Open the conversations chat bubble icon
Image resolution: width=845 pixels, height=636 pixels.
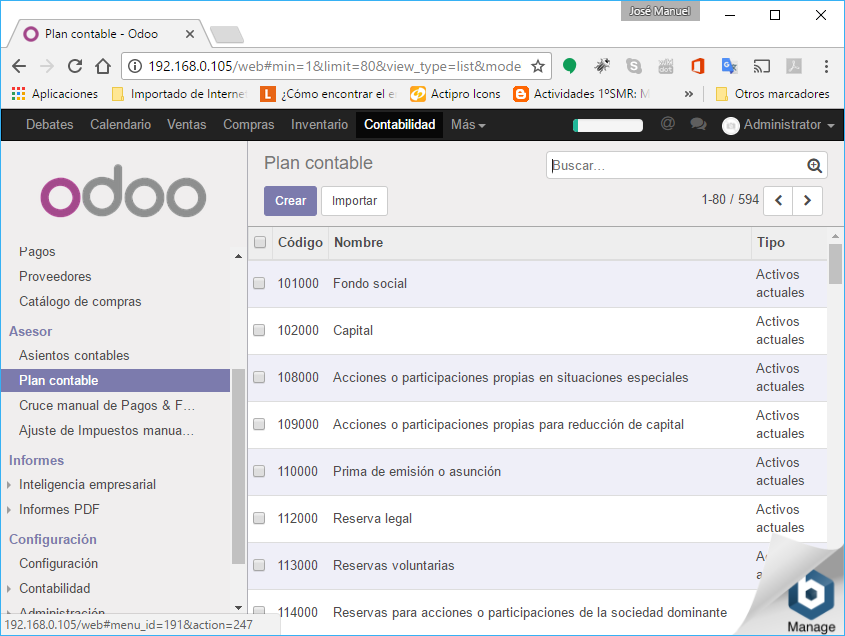pos(698,124)
